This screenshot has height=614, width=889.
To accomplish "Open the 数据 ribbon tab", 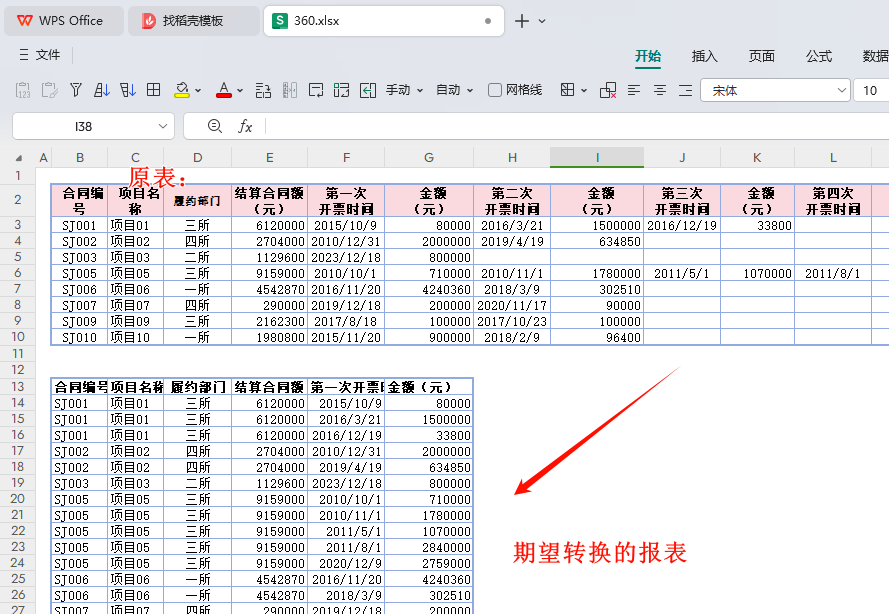I will pyautogui.click(x=875, y=56).
